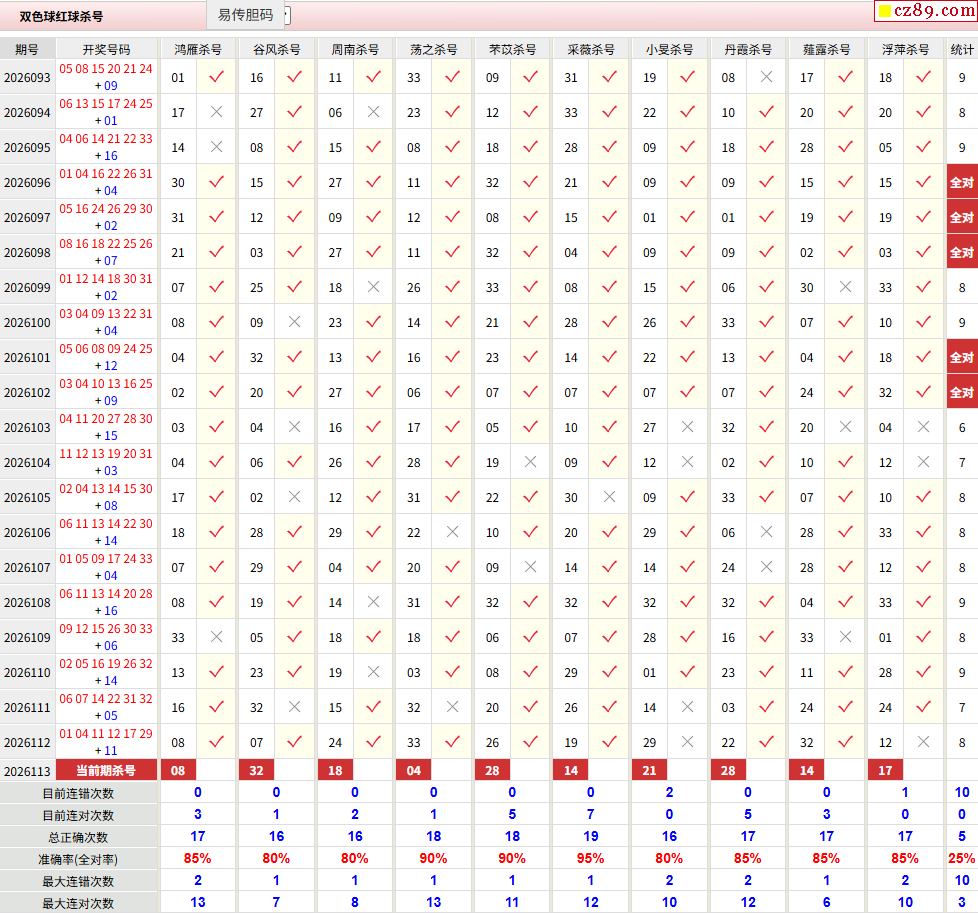This screenshot has width=978, height=913.
Task: Click the 当前期杀号 red label
Action: (106, 770)
